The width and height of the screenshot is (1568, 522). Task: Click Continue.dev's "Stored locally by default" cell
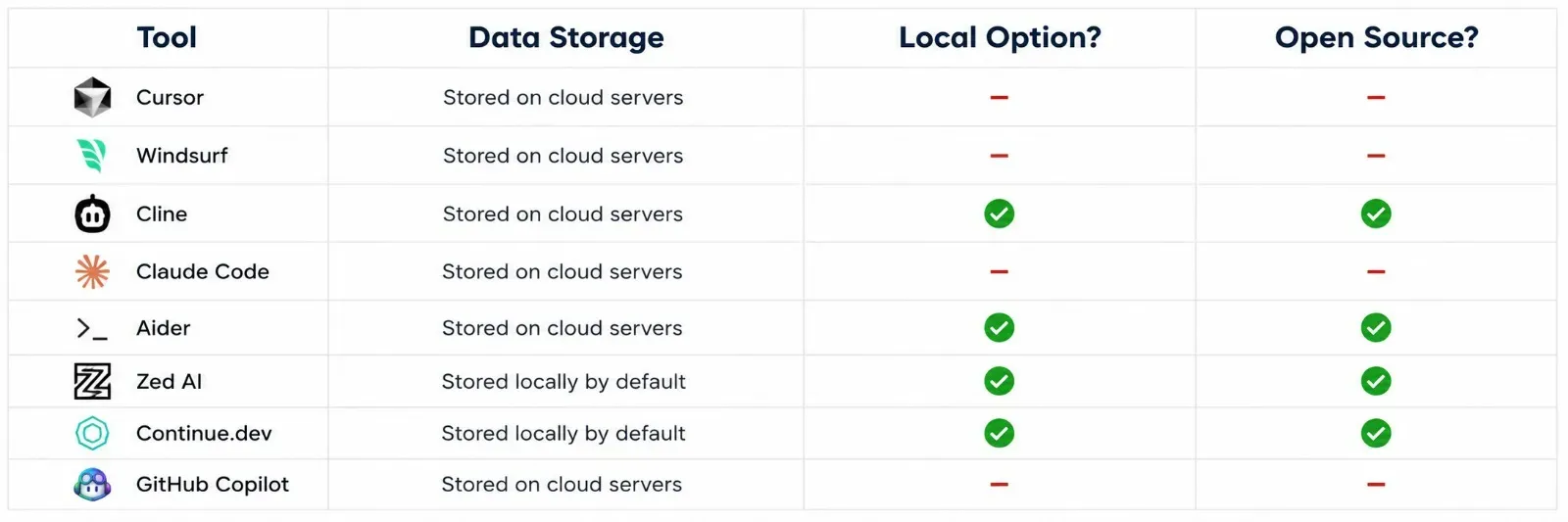pos(563,433)
